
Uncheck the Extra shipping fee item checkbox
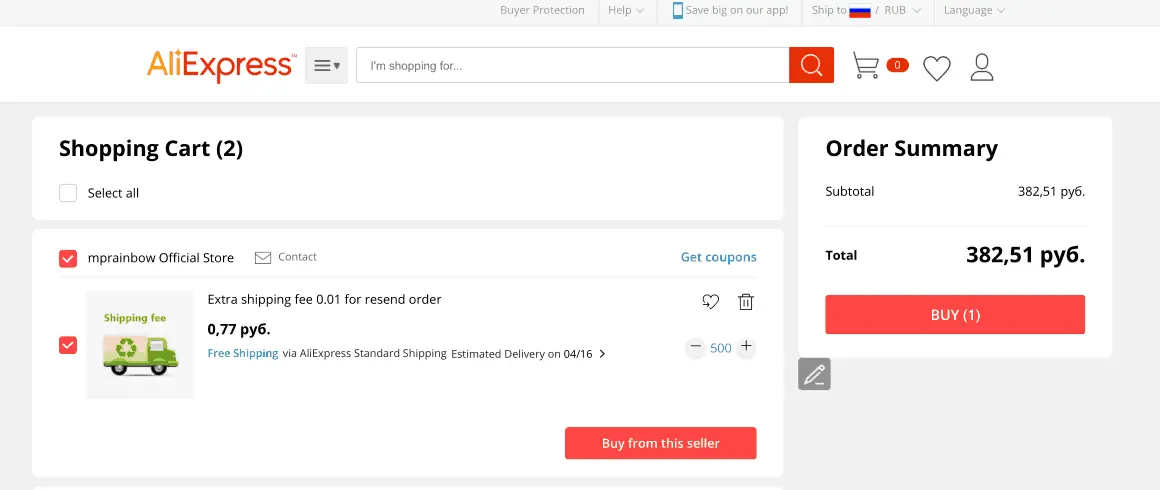[x=68, y=345]
